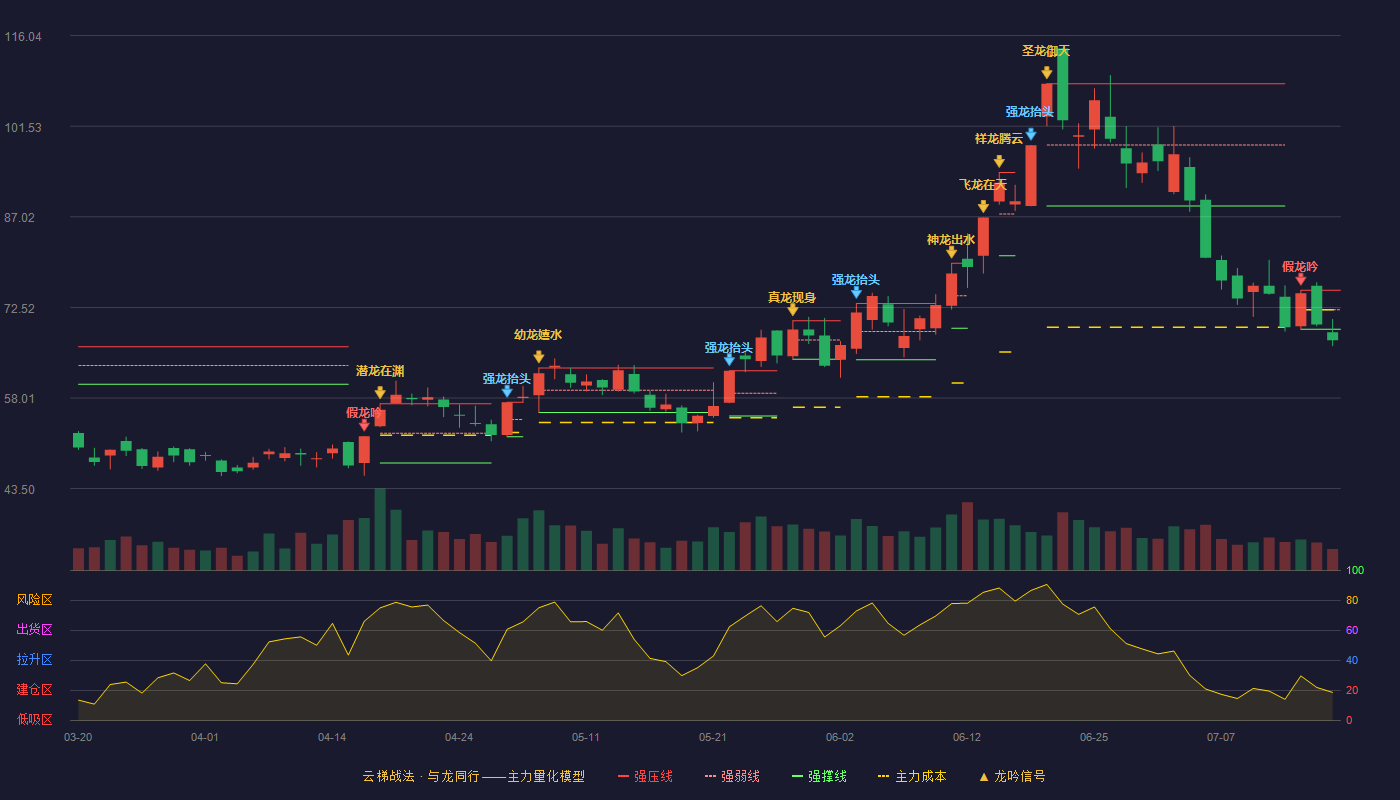Image resolution: width=1400 pixels, height=800 pixels.
Task: Toggle the 强压线 legend series
Action: coord(645,776)
